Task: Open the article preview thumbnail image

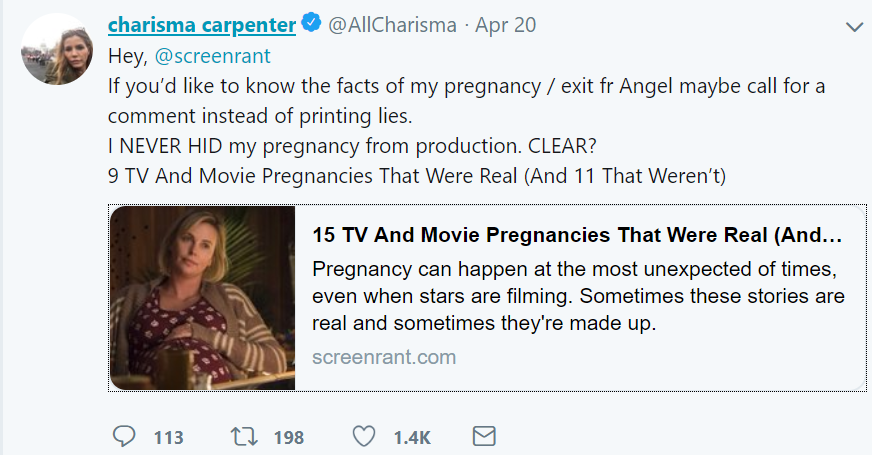Action: 202,298
